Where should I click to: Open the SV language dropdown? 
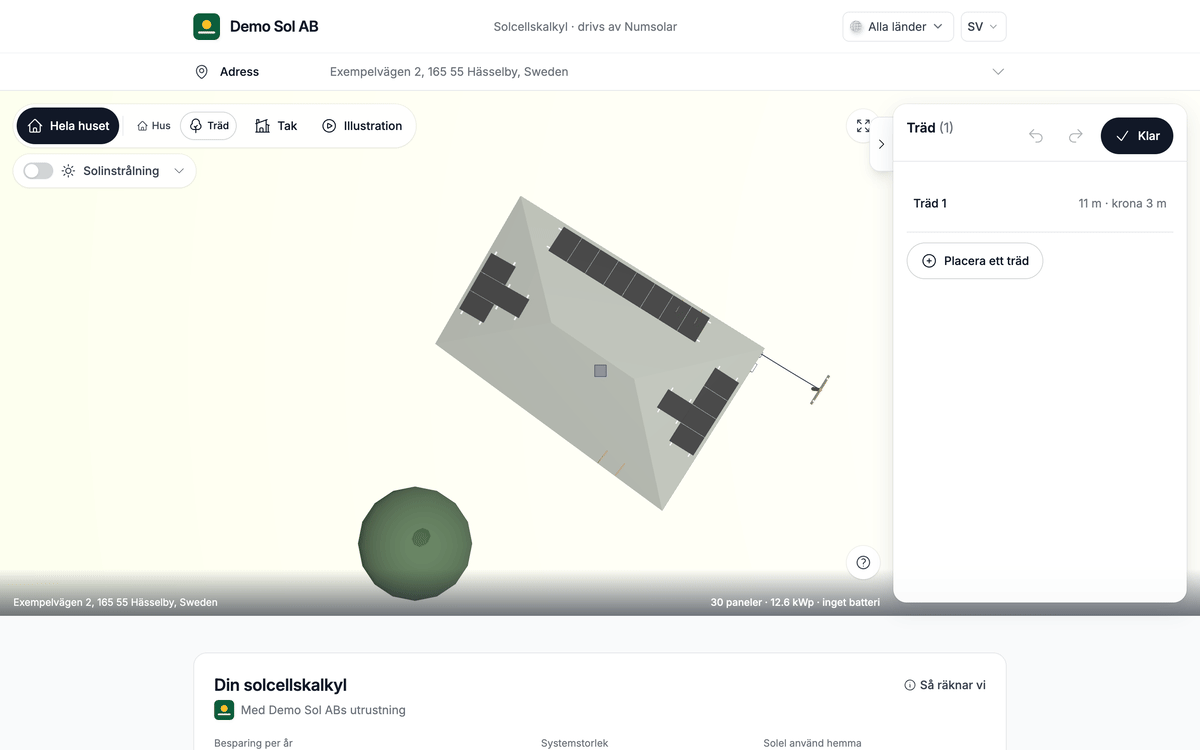983,27
